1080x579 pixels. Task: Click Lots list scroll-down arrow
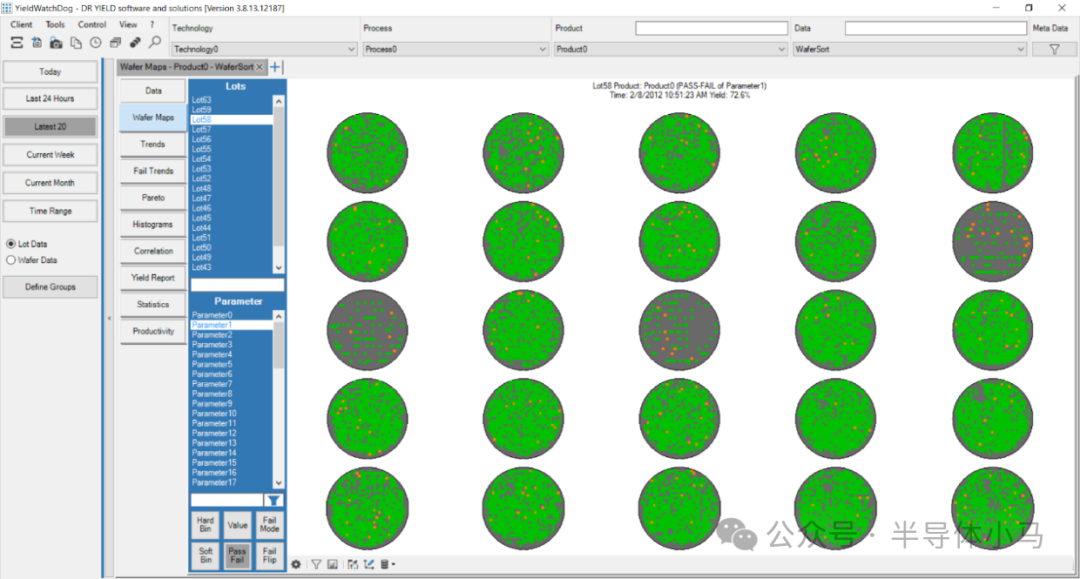tap(278, 267)
